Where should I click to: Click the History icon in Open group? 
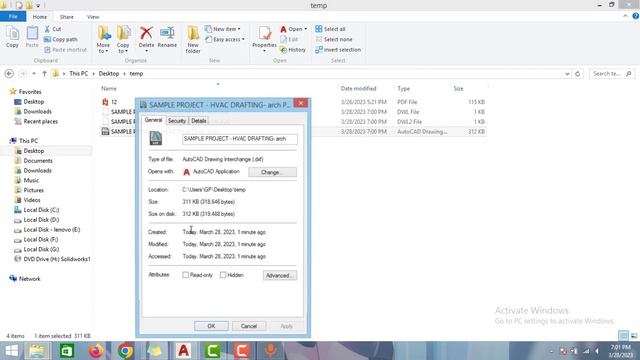click(293, 50)
